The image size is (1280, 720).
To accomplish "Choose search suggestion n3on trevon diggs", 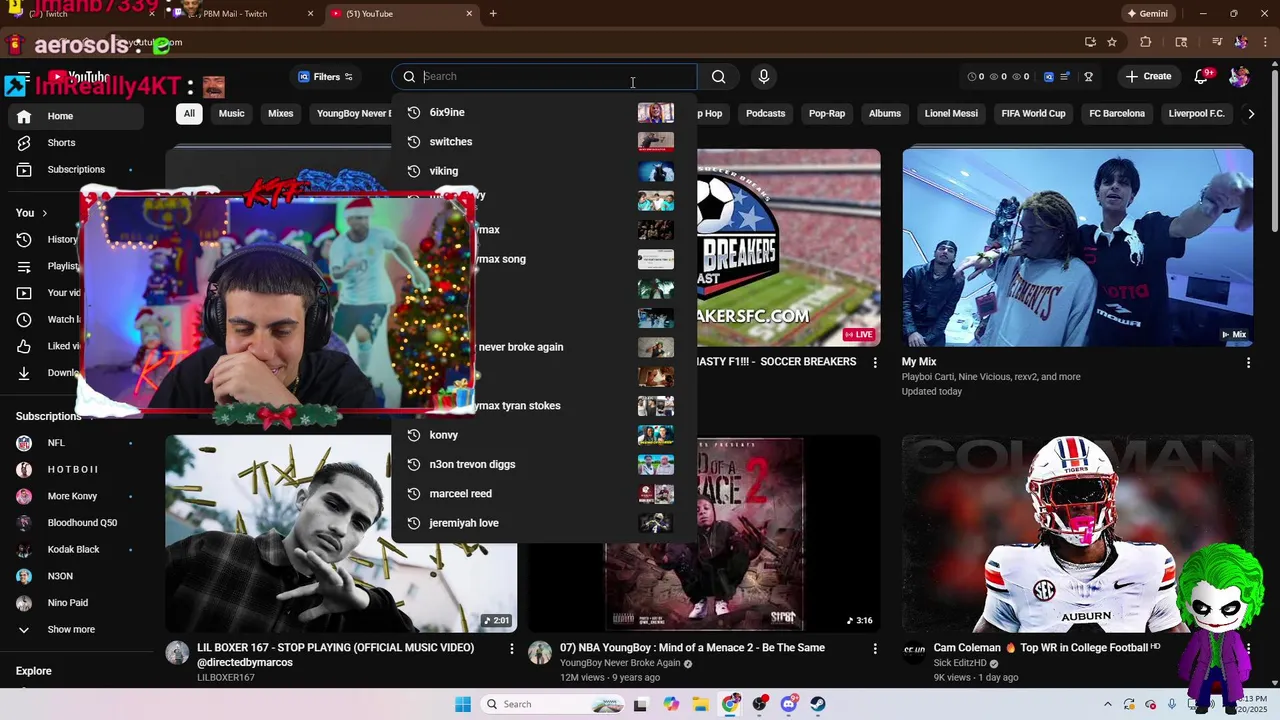I will point(544,464).
